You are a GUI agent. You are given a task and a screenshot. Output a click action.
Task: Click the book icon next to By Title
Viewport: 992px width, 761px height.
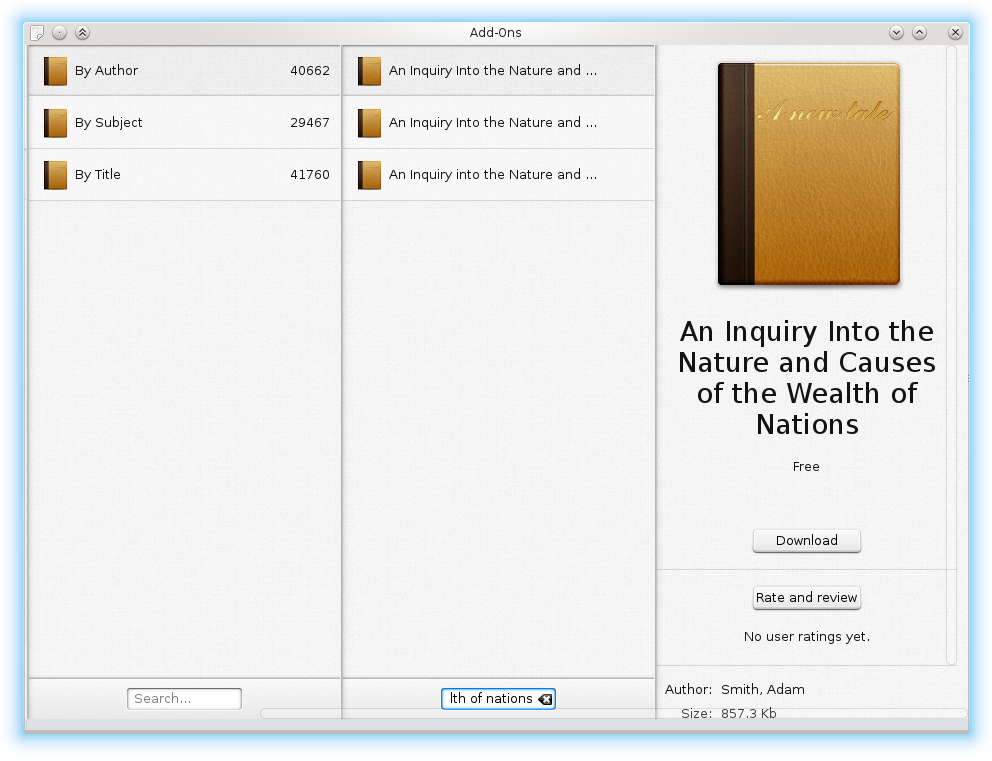55,175
